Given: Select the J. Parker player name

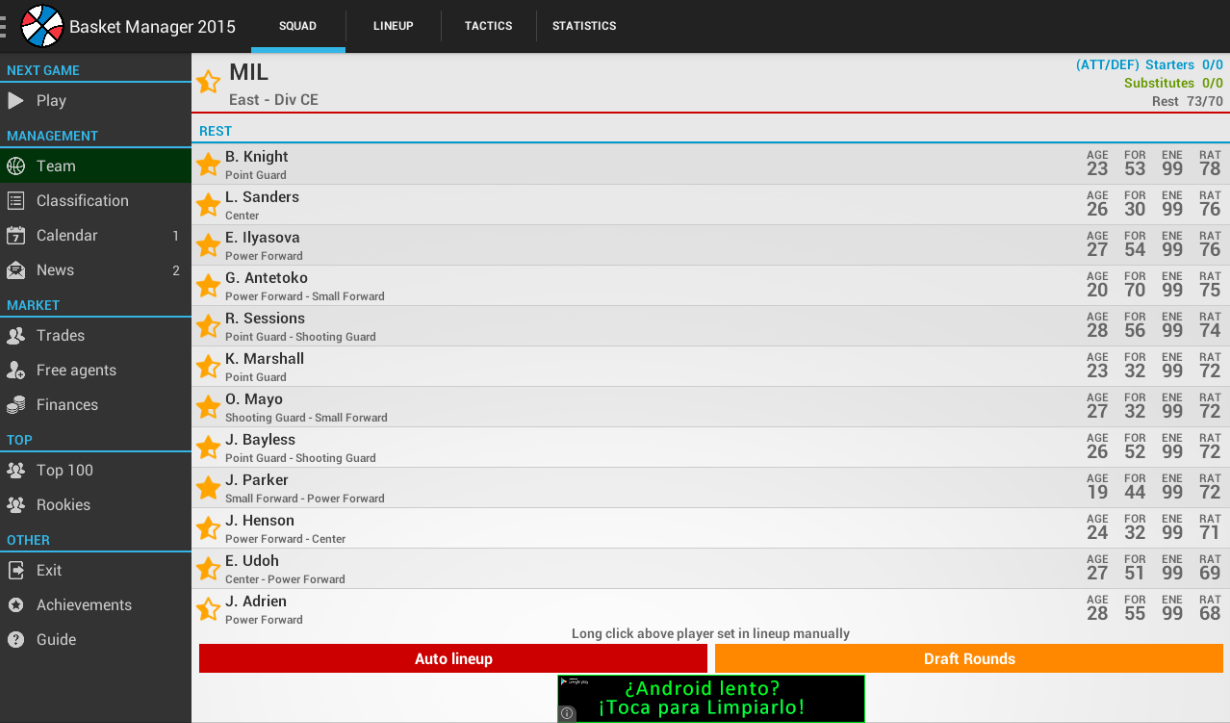Looking at the screenshot, I should [x=257, y=480].
